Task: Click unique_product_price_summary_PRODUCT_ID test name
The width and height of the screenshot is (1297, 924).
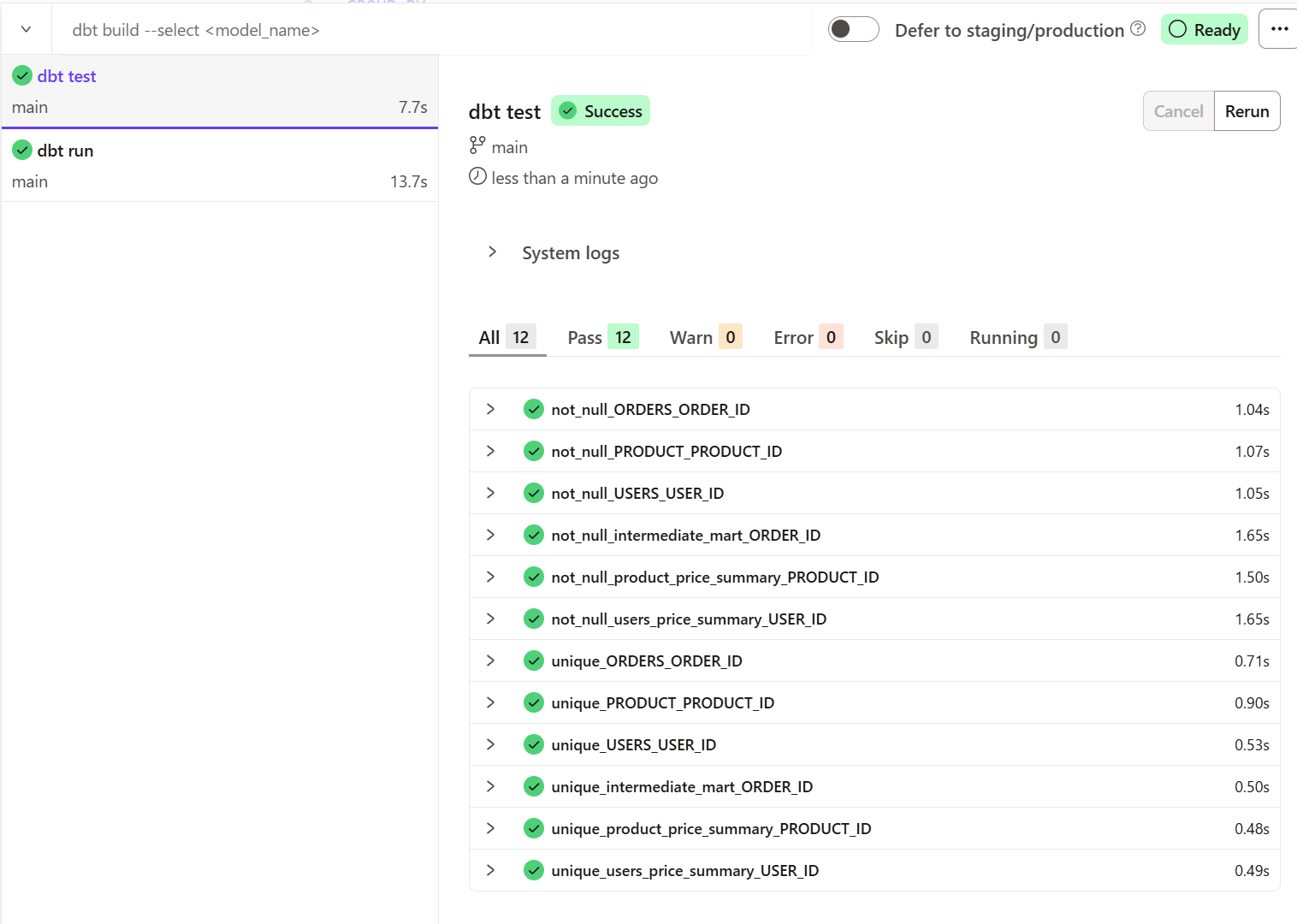Action: (711, 828)
